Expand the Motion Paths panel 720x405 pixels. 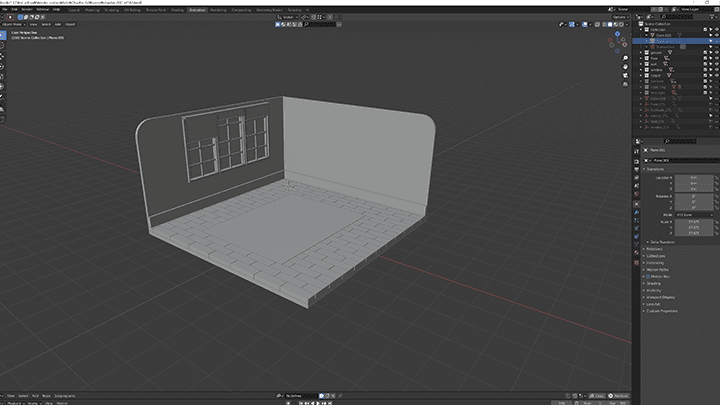coord(657,270)
